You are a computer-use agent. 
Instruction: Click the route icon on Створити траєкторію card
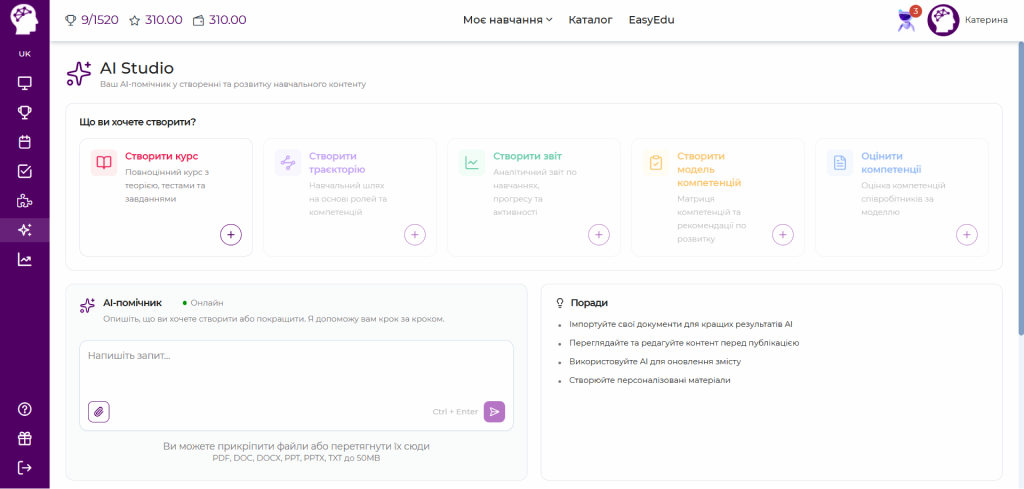pyautogui.click(x=288, y=163)
